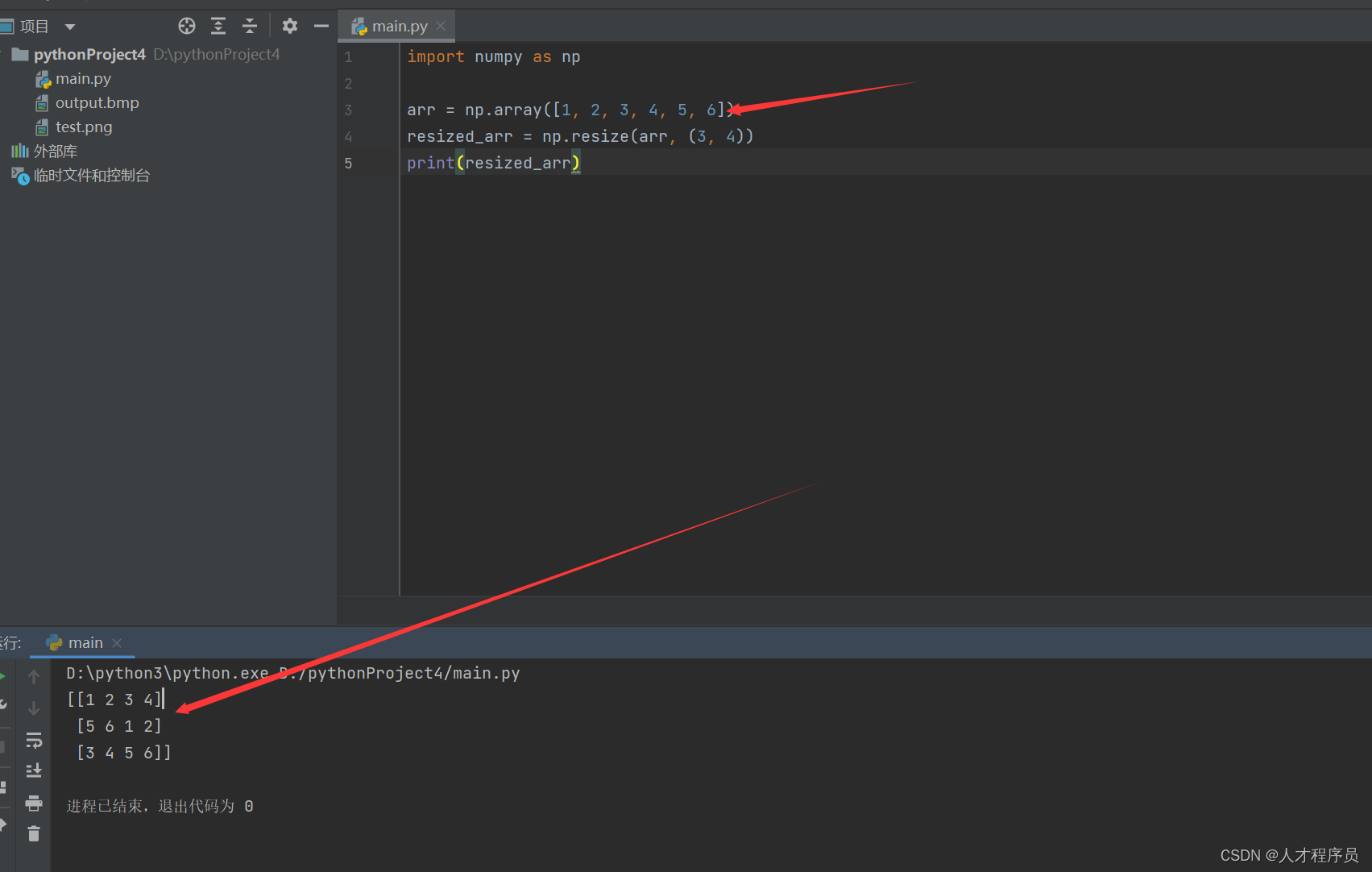Expand all items in project tree
Viewport: 1372px width, 872px height.
click(x=218, y=26)
